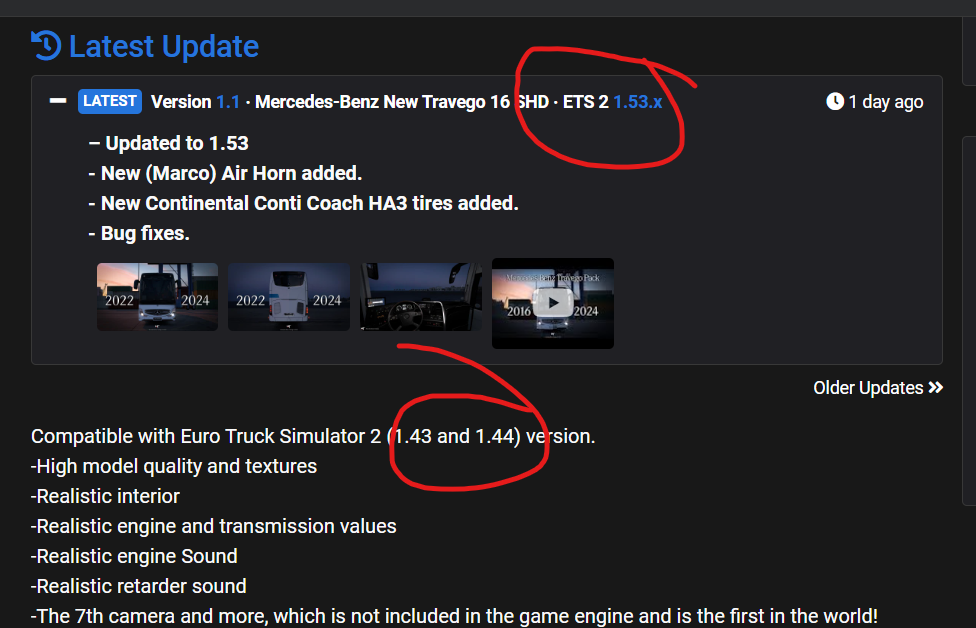
Task: Open the 1.53.x game version link
Action: tap(637, 101)
